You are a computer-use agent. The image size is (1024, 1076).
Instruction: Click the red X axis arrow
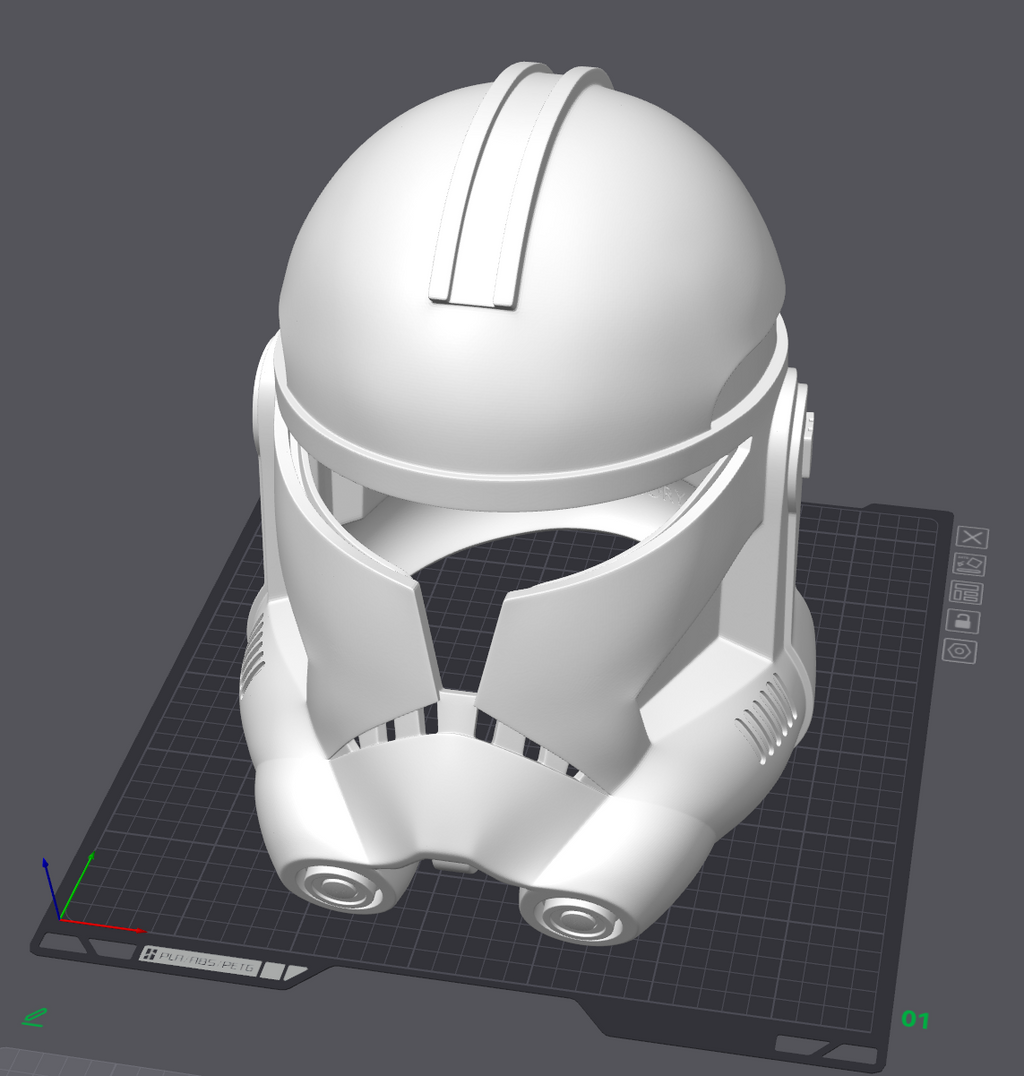(x=103, y=925)
